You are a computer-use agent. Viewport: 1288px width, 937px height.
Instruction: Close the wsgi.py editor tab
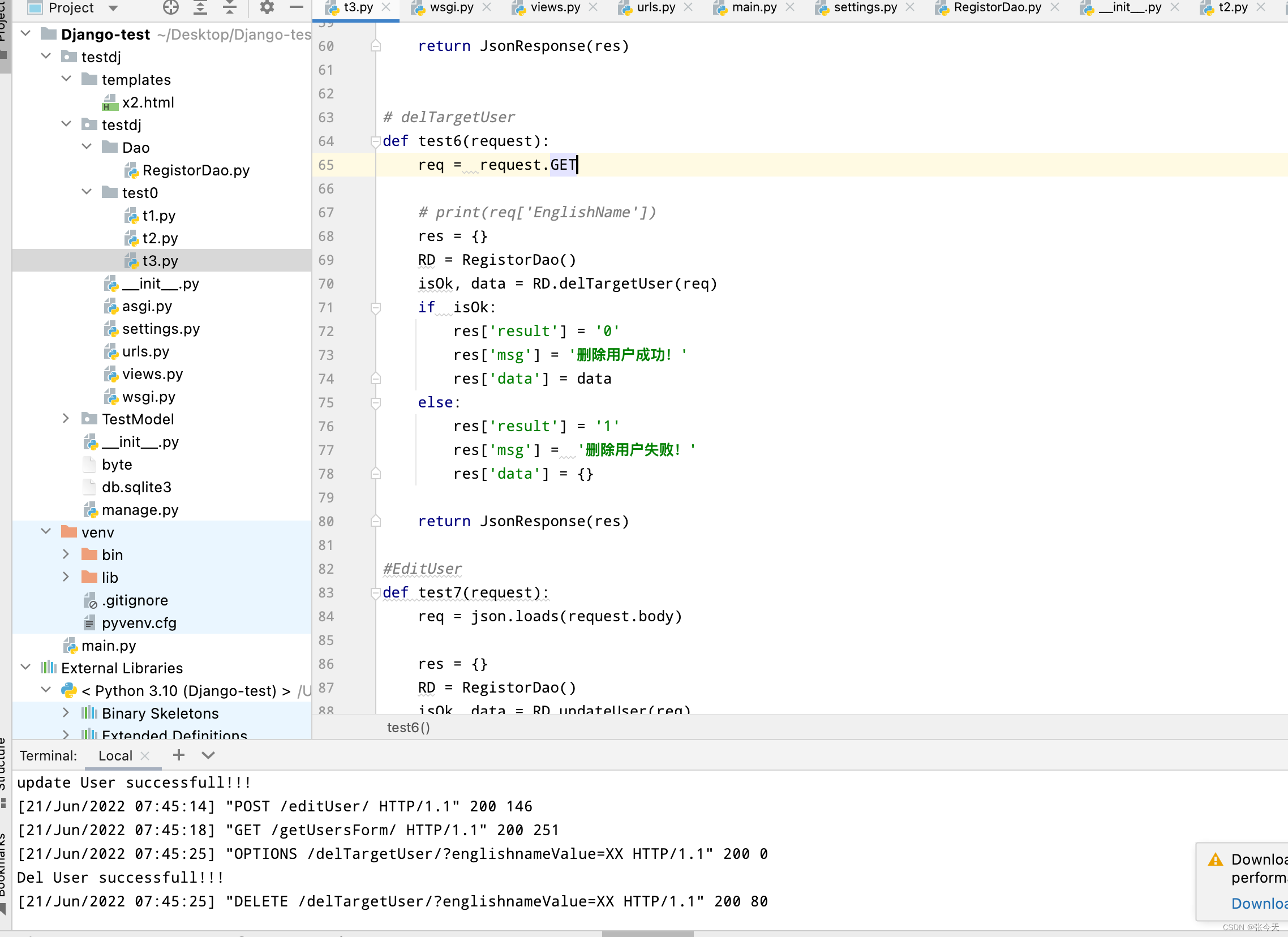coord(487,7)
